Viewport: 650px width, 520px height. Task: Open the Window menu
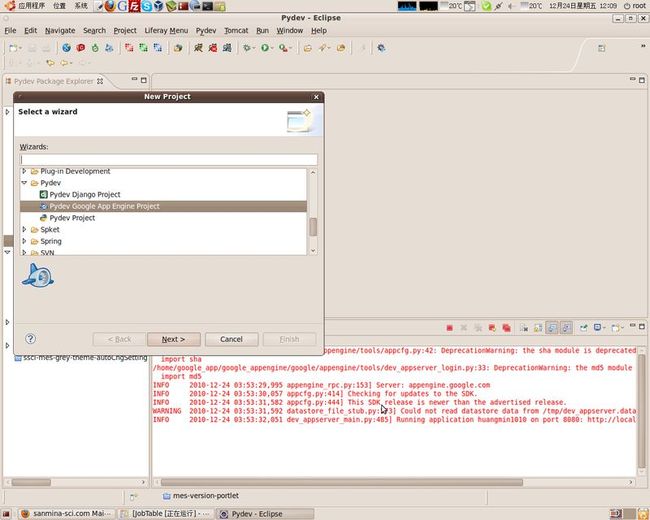290,31
